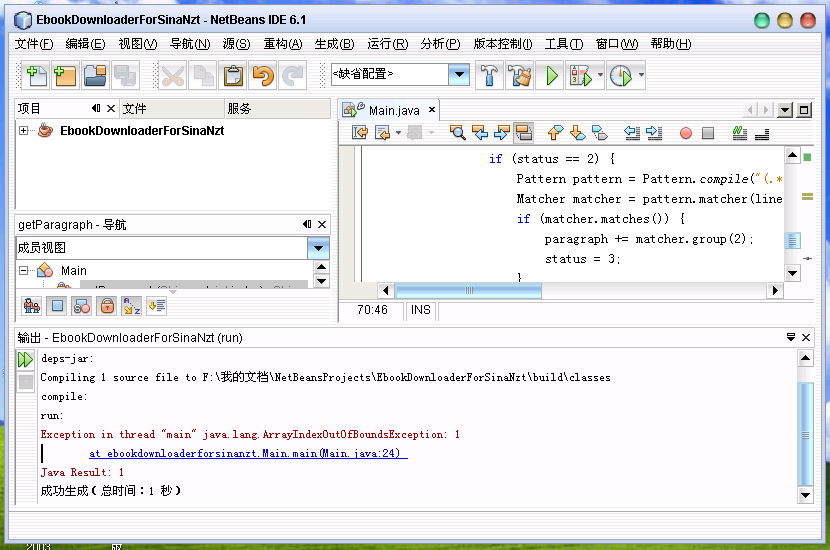Jump to previous bookmark icon

(555, 133)
